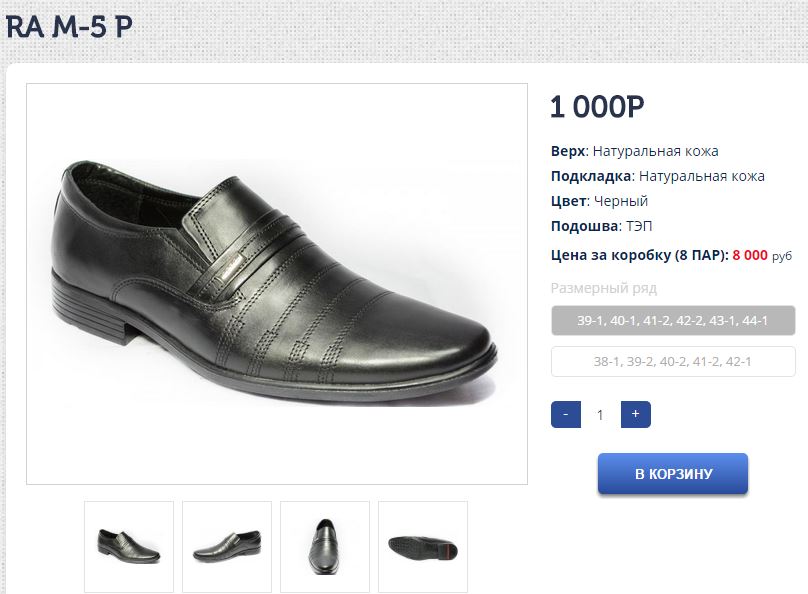808x594 pixels.
Task: Choose size range starting with 38-1
Action: (673, 361)
